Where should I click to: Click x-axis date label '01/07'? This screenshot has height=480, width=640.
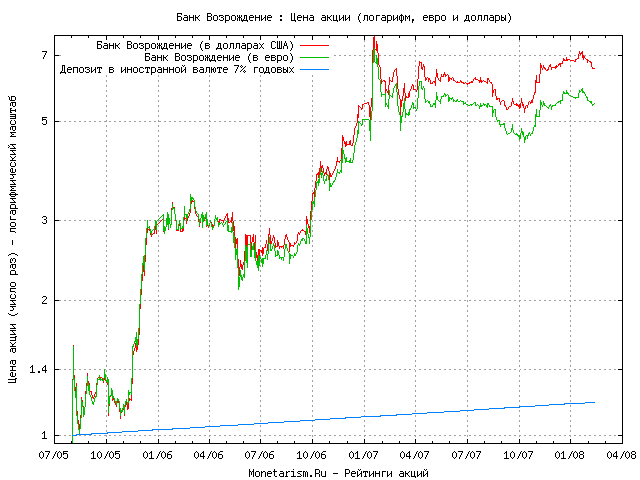(x=363, y=455)
